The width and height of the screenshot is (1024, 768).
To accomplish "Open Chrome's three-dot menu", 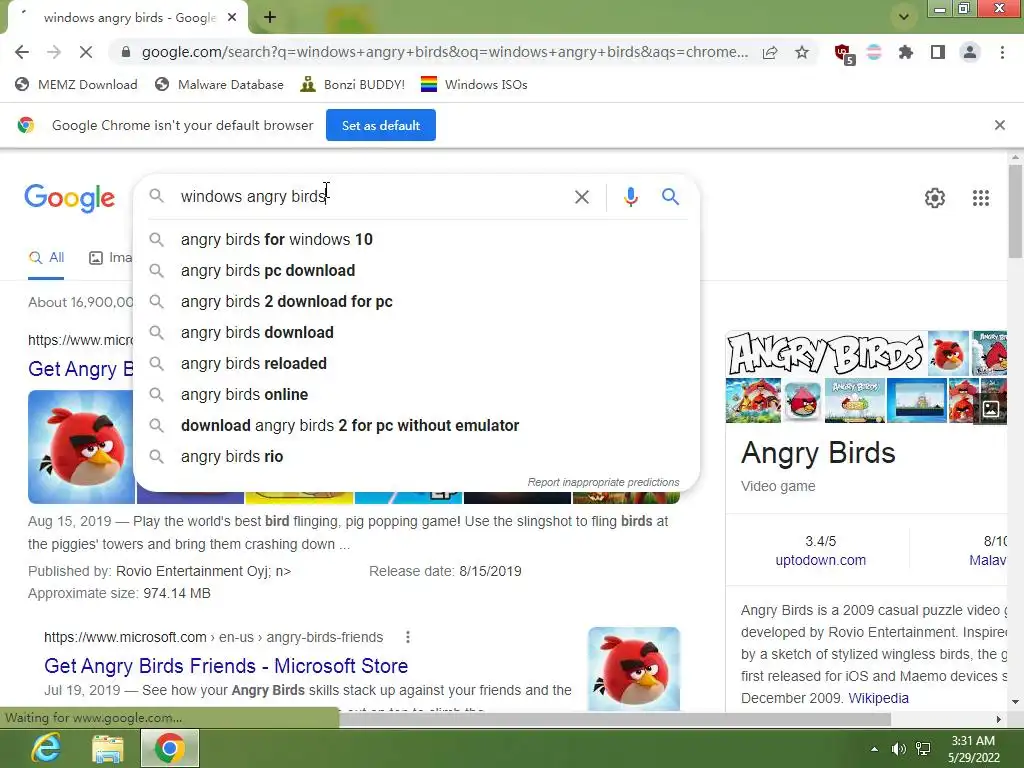I will (x=1002, y=52).
